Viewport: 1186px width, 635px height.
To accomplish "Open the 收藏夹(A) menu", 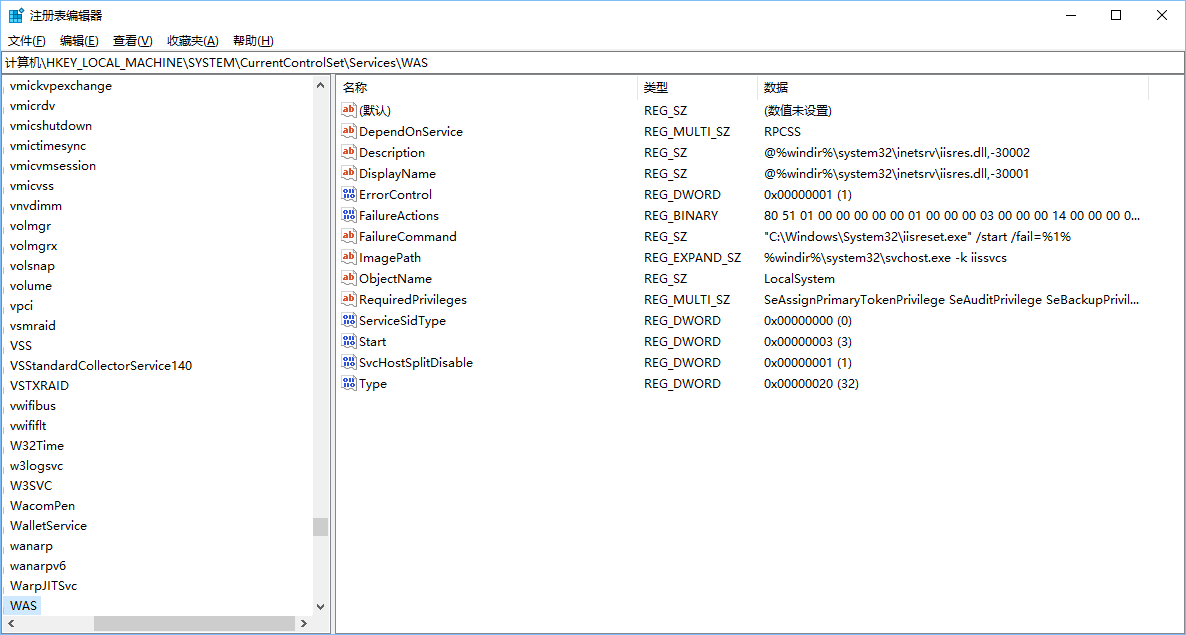I will [x=193, y=41].
